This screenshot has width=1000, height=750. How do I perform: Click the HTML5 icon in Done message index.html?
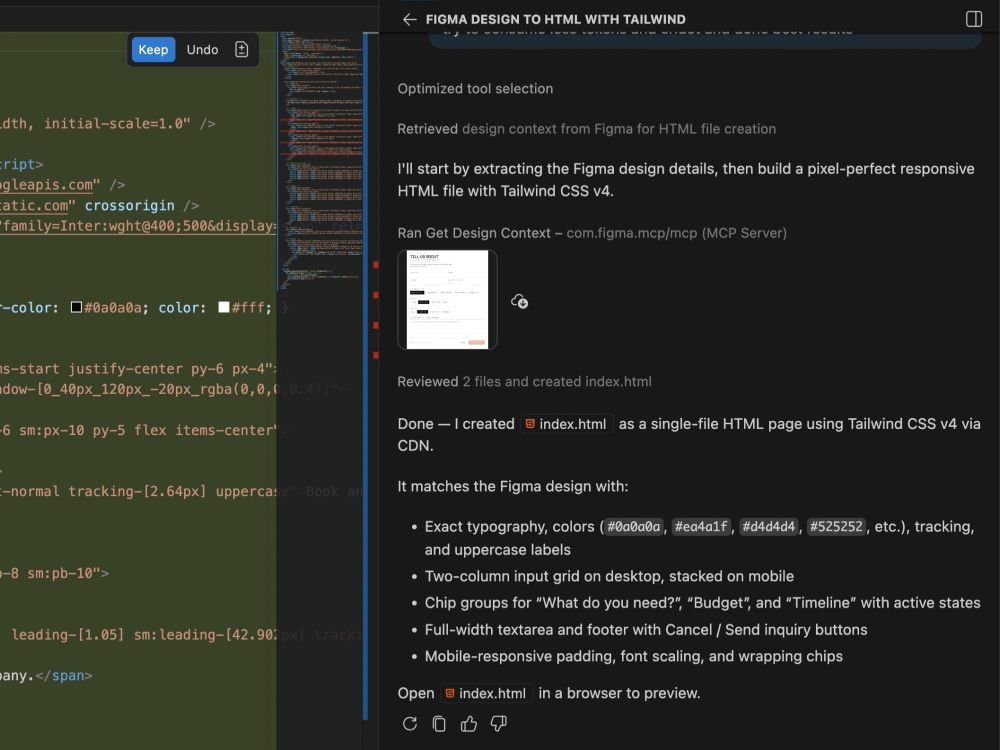coord(529,424)
